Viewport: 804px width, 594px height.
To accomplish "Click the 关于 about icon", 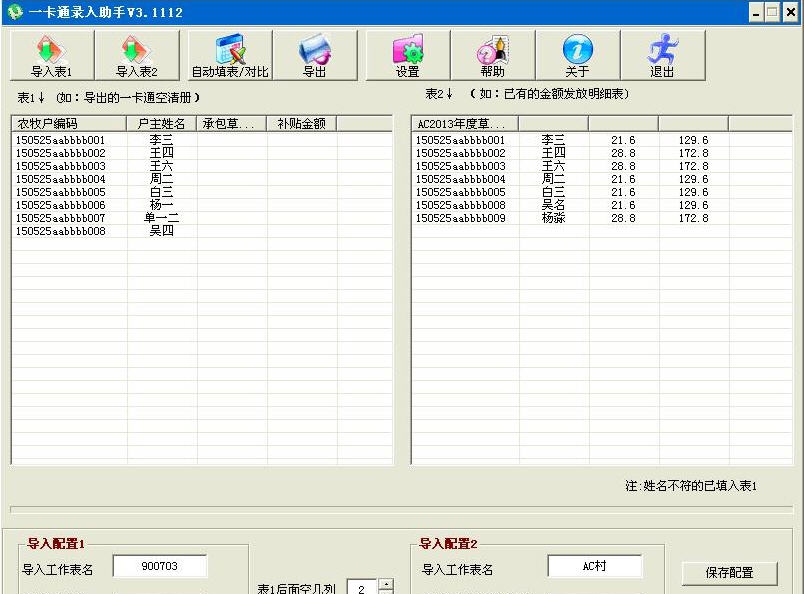I will coord(577,55).
